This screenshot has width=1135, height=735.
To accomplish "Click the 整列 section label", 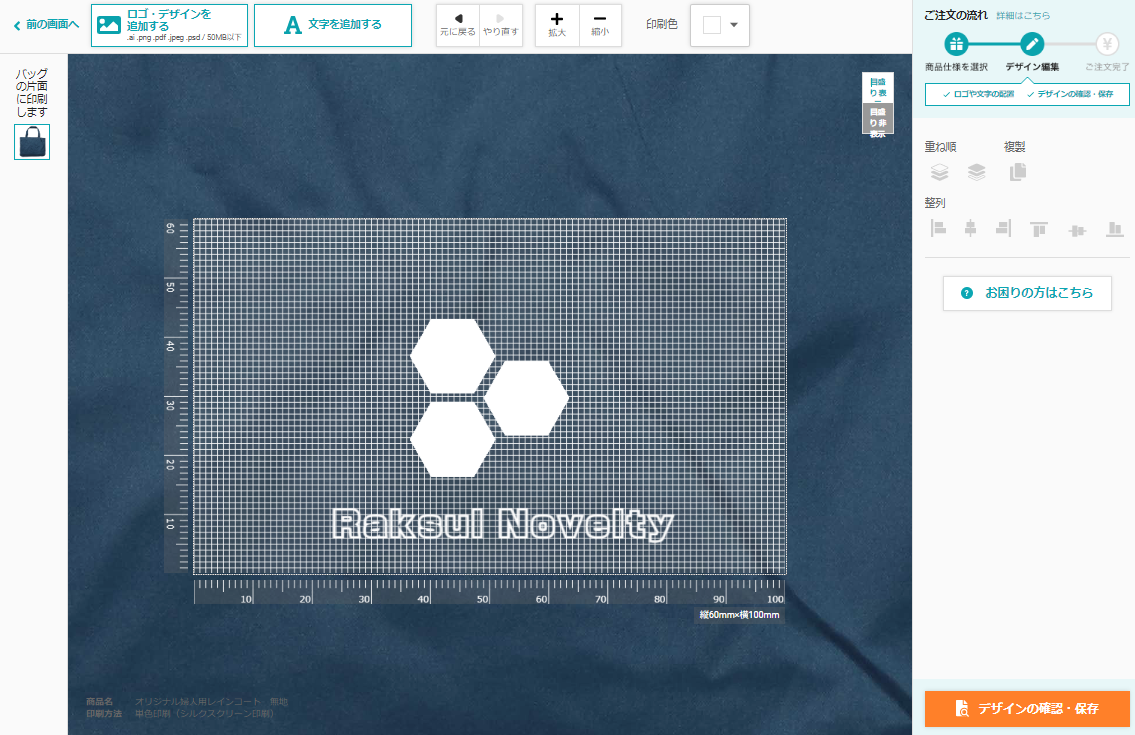I will click(935, 203).
